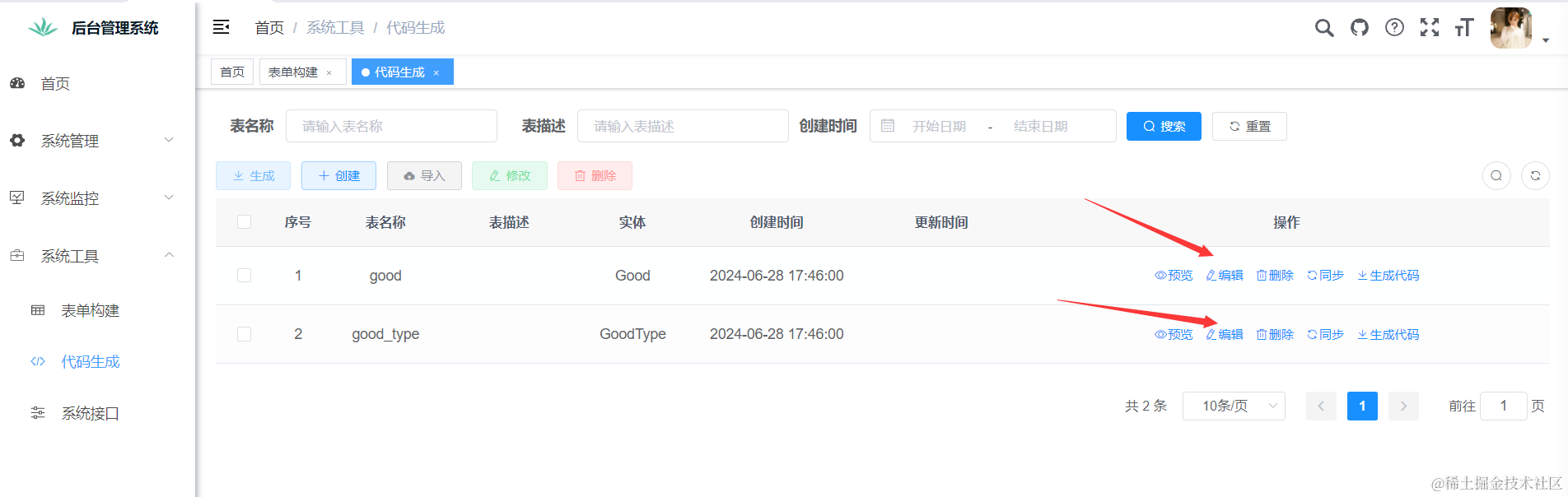Click the 表名称 input field

pos(391,127)
